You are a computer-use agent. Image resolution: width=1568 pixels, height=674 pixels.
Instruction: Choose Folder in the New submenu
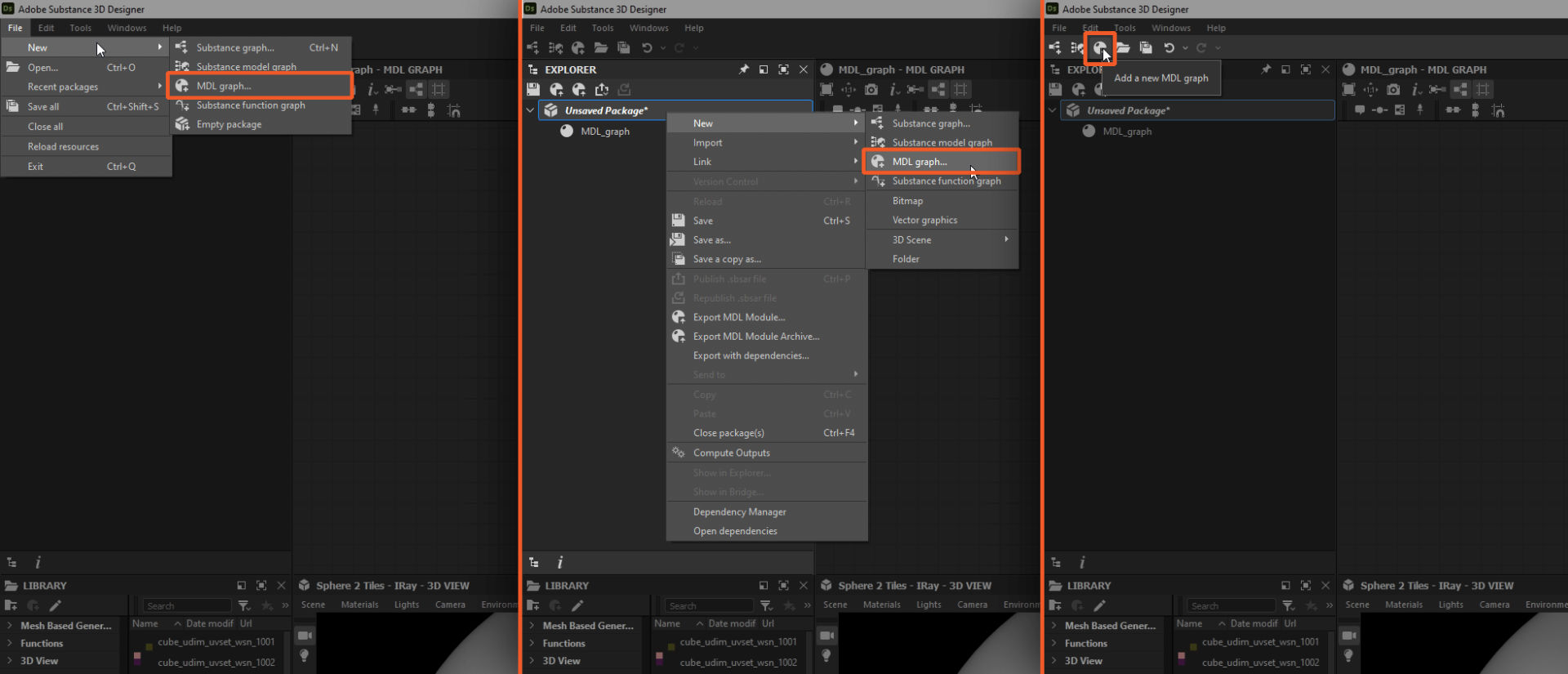point(942,258)
